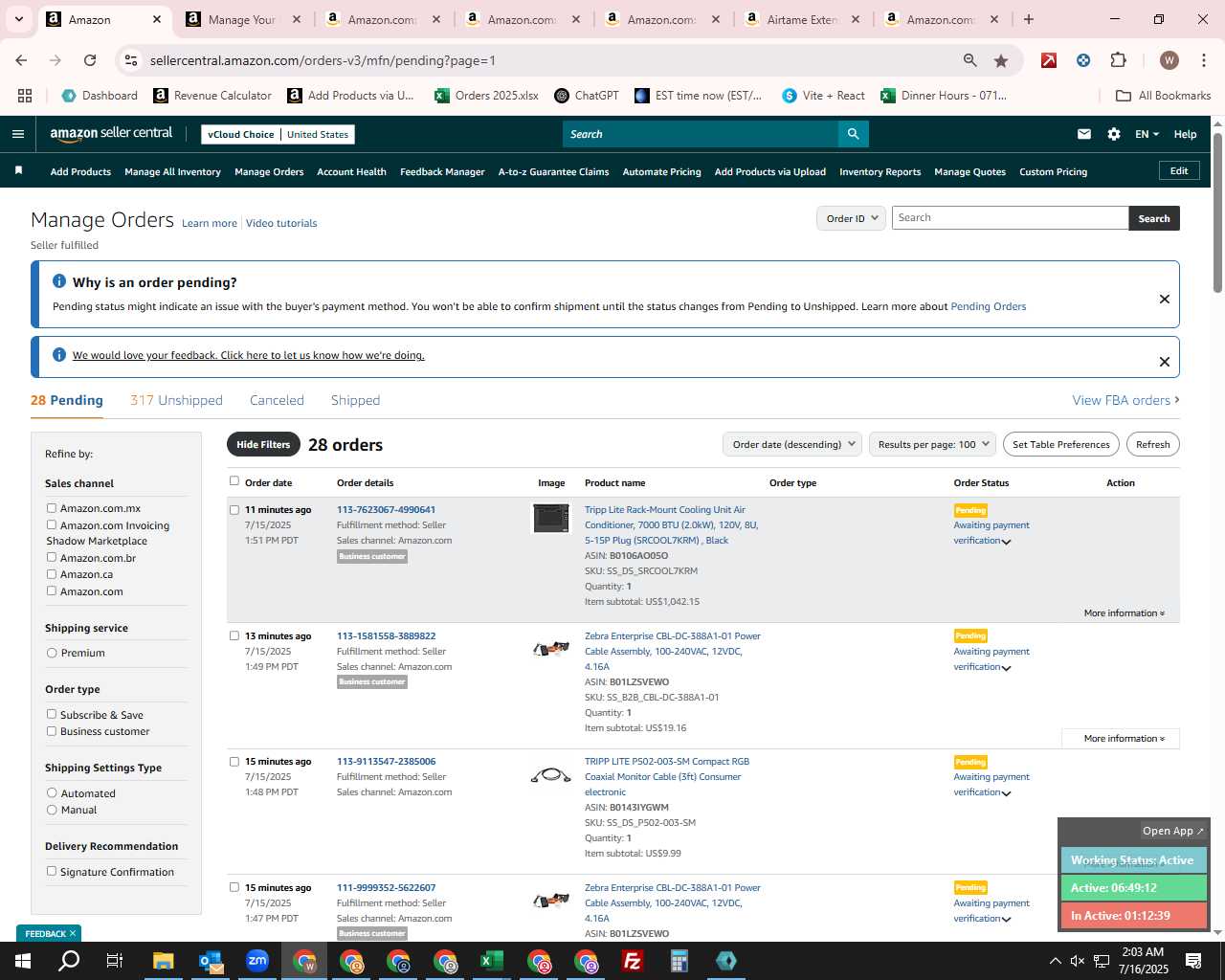Click Set Table Preferences button

[x=1061, y=444]
